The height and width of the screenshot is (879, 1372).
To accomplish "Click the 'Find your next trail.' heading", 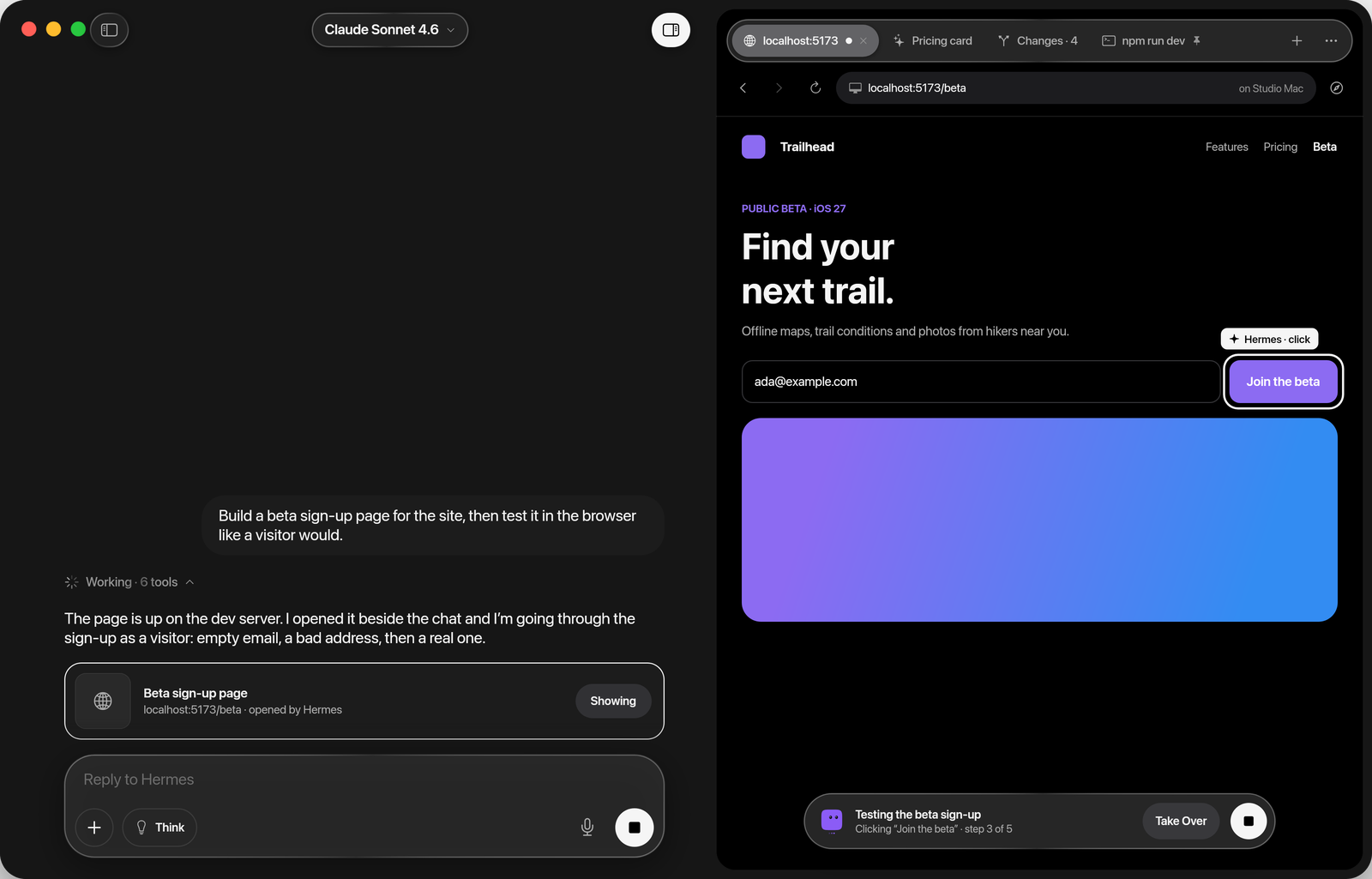I will pyautogui.click(x=818, y=269).
